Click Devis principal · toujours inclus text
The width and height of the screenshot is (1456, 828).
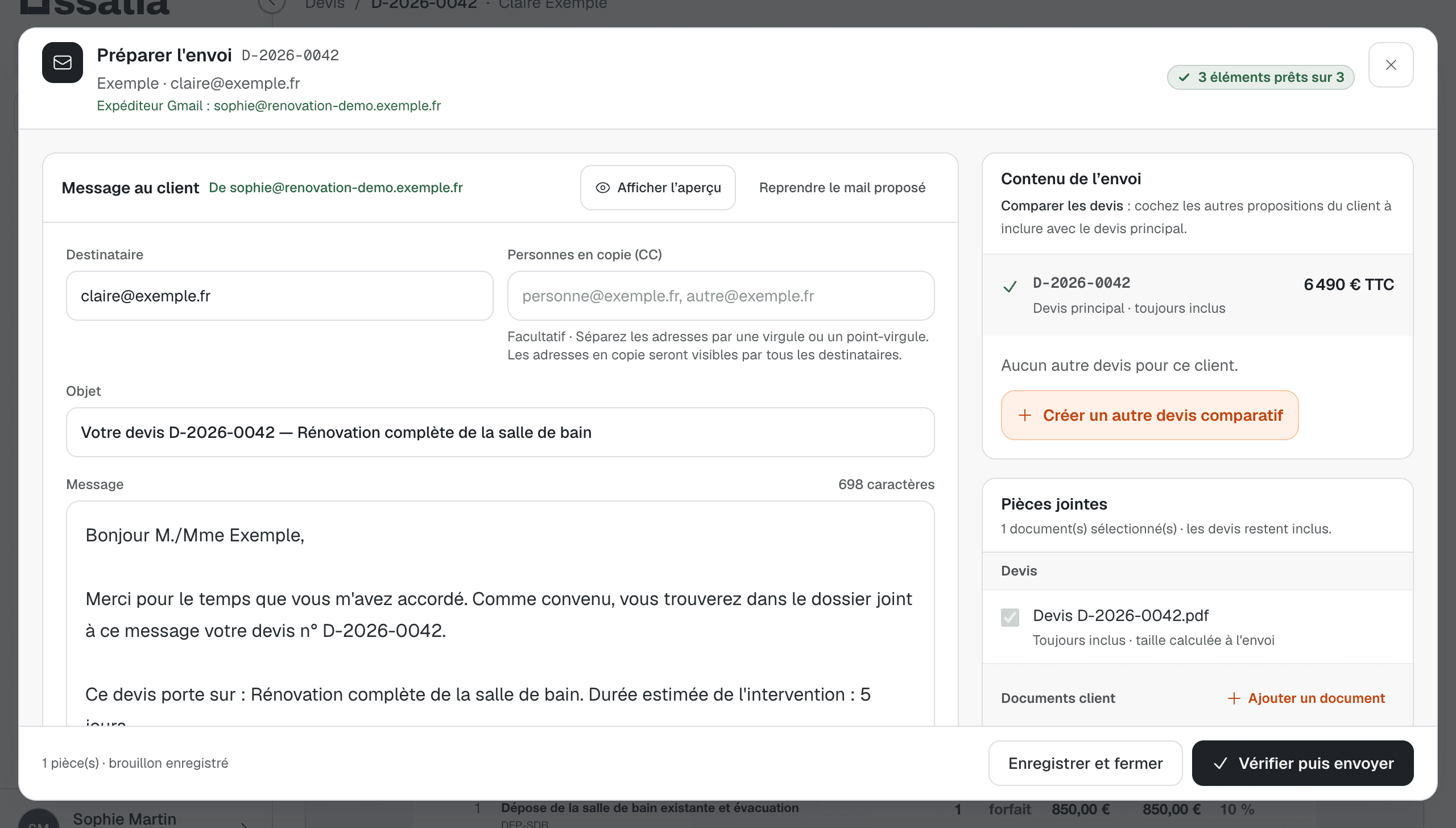click(1129, 308)
